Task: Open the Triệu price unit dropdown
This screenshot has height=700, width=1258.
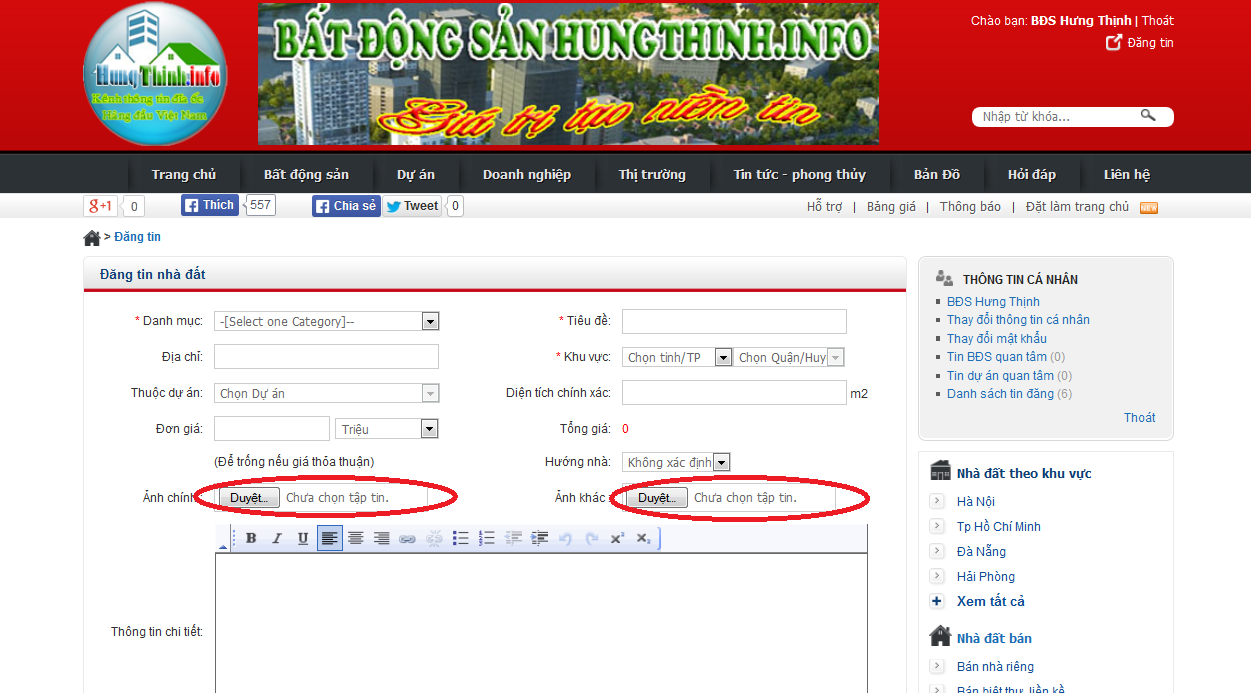Action: click(387, 429)
